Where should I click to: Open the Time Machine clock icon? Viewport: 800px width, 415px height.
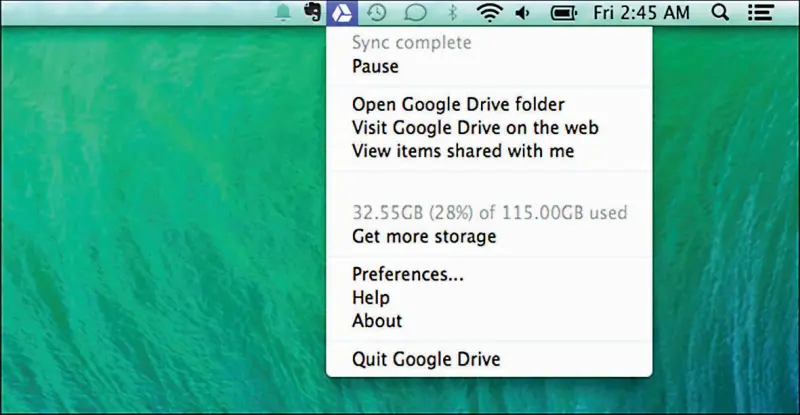[x=377, y=13]
